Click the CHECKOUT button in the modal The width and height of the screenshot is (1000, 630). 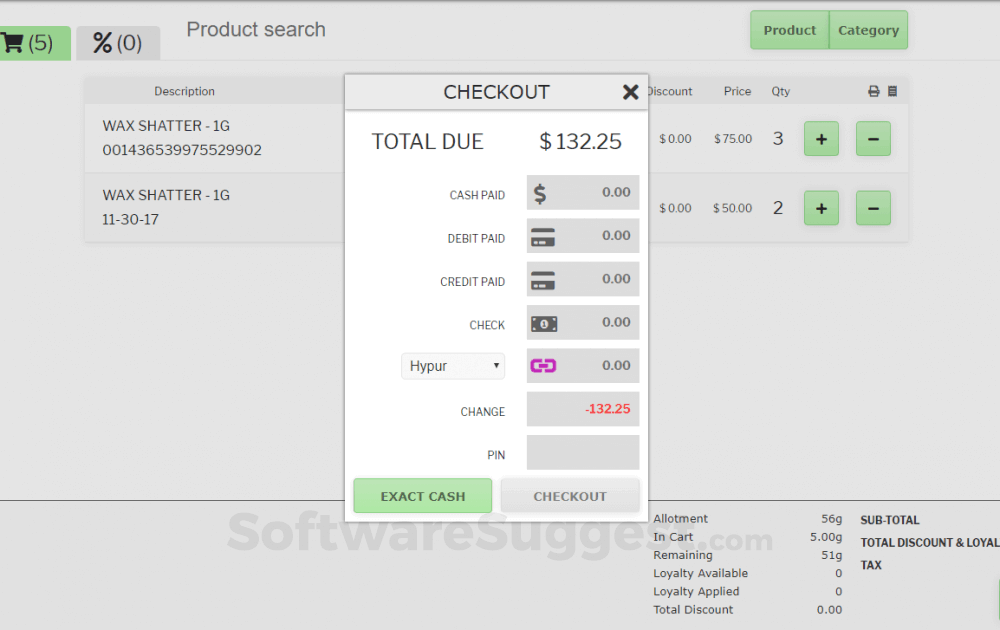tap(570, 495)
